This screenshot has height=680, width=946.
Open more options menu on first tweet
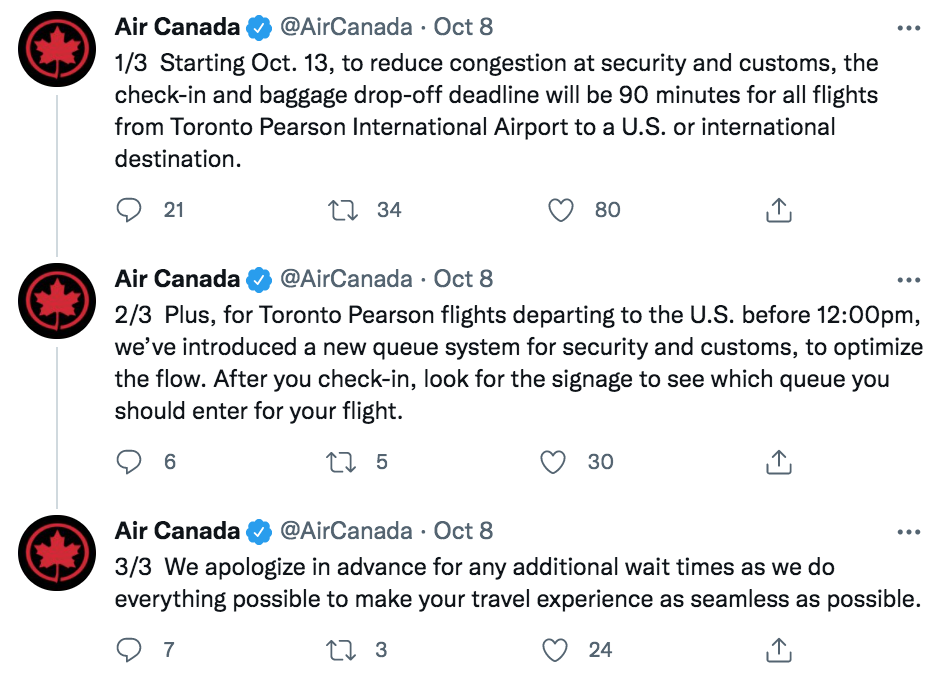[909, 28]
